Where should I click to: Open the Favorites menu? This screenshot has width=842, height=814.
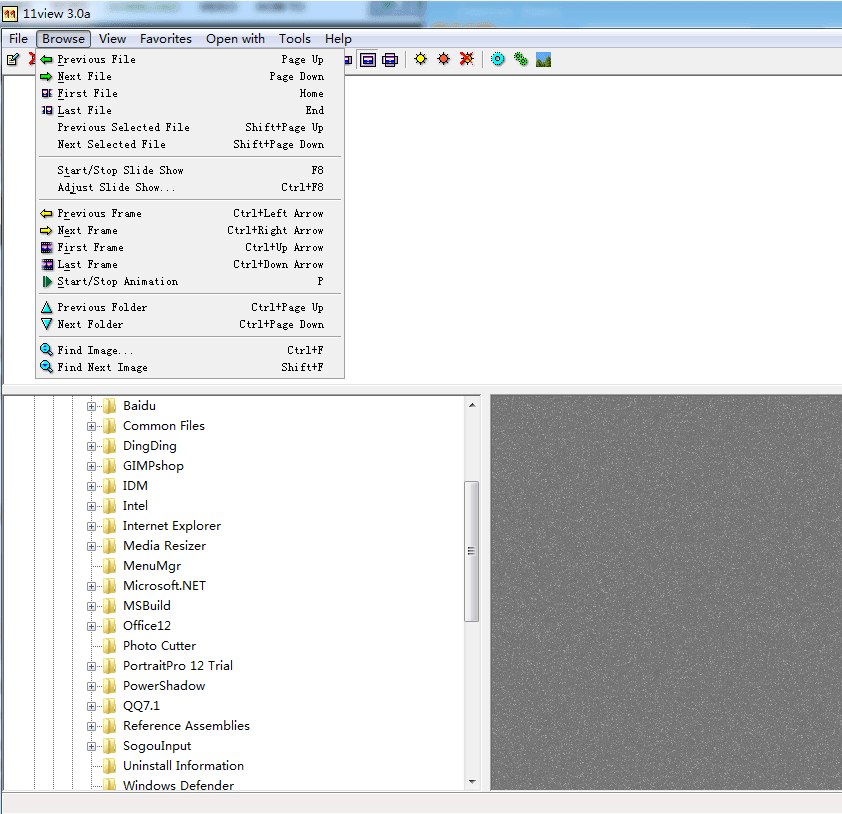click(166, 39)
